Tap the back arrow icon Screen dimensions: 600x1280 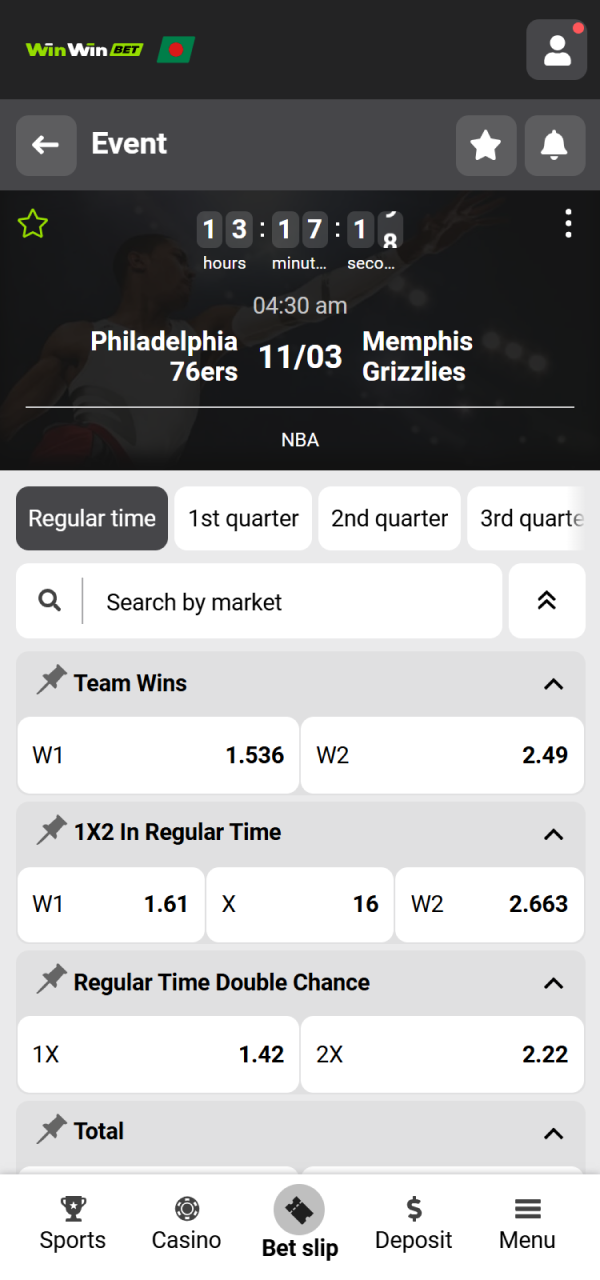point(46,145)
